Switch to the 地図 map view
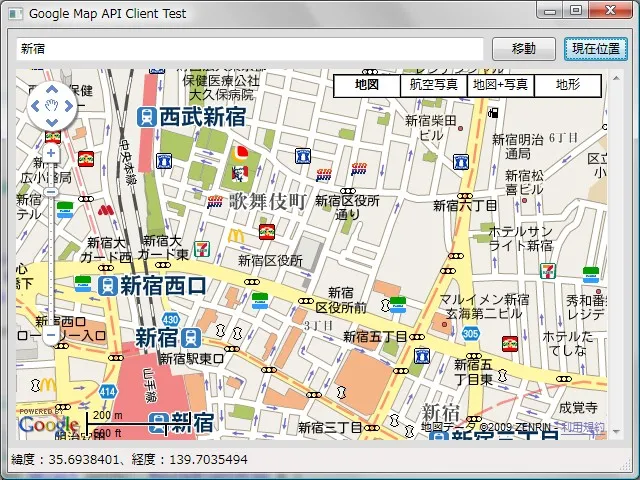This screenshot has height=480, width=640. (367, 85)
